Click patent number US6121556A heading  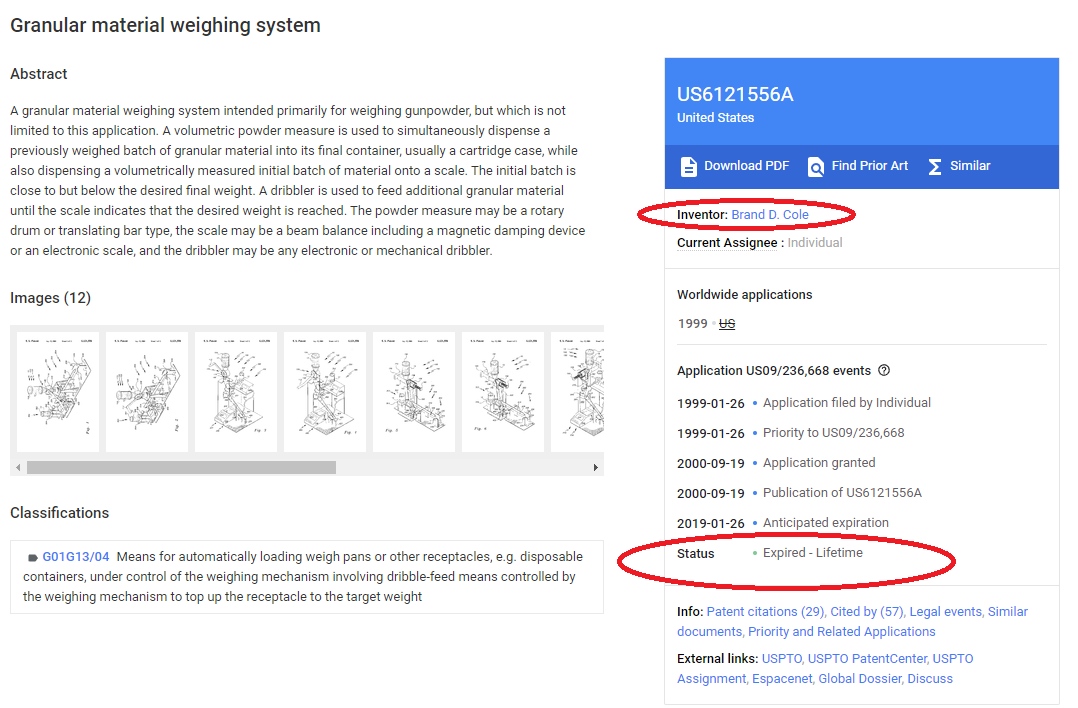(x=735, y=94)
